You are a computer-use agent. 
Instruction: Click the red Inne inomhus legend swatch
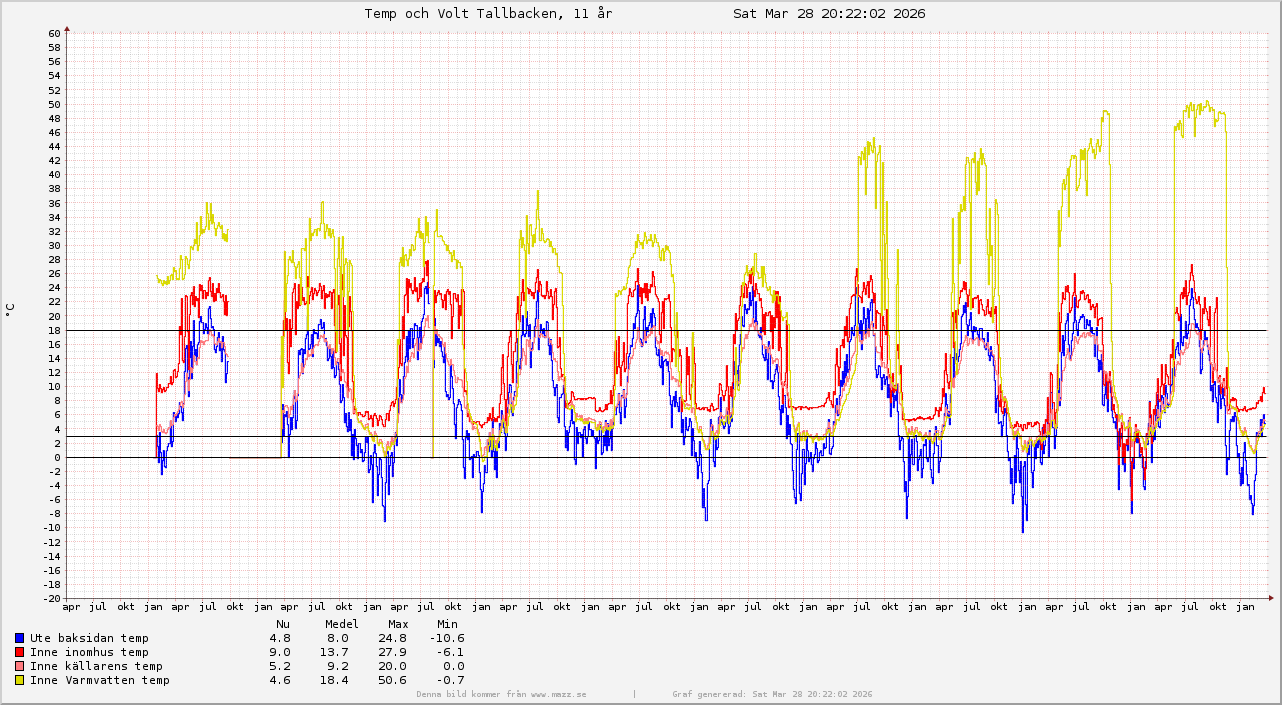[x=20, y=652]
